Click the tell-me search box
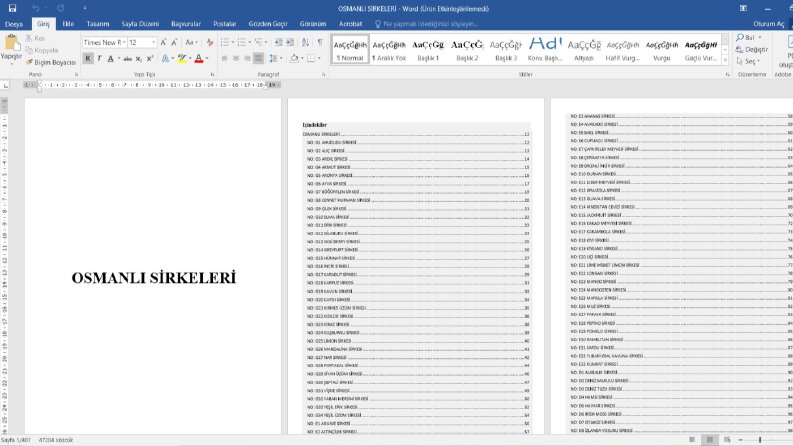 (426, 24)
